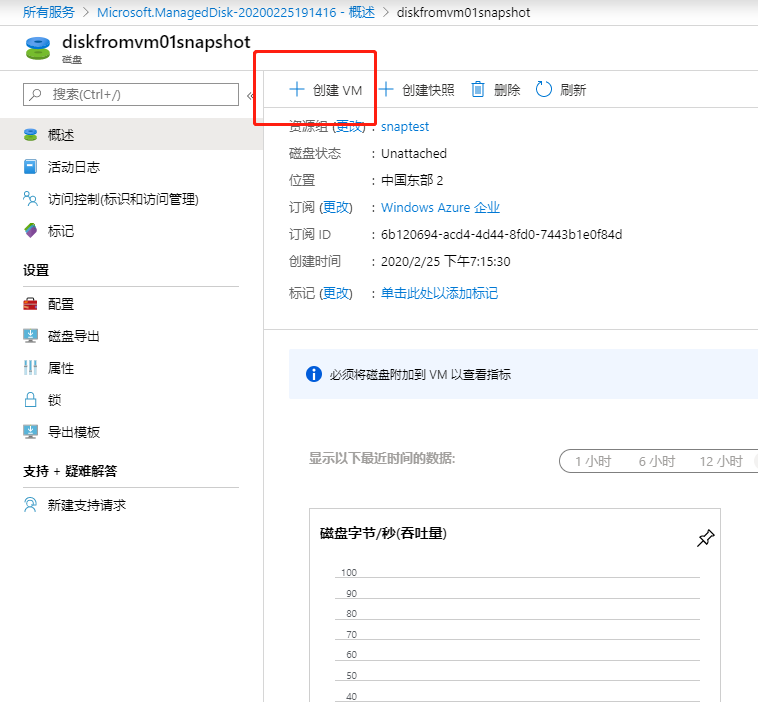Select the 6 小时 time range
Image resolution: width=758 pixels, height=702 pixels.
point(656,461)
